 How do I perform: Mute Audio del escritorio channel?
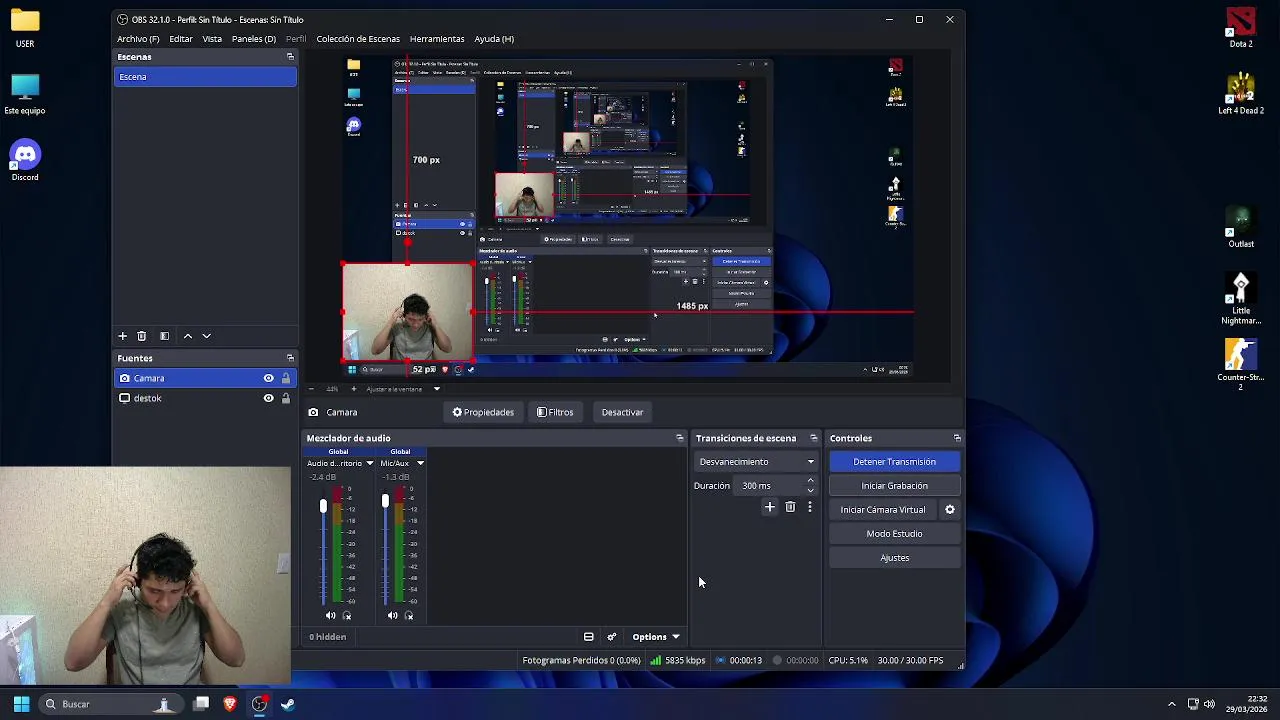coord(331,616)
